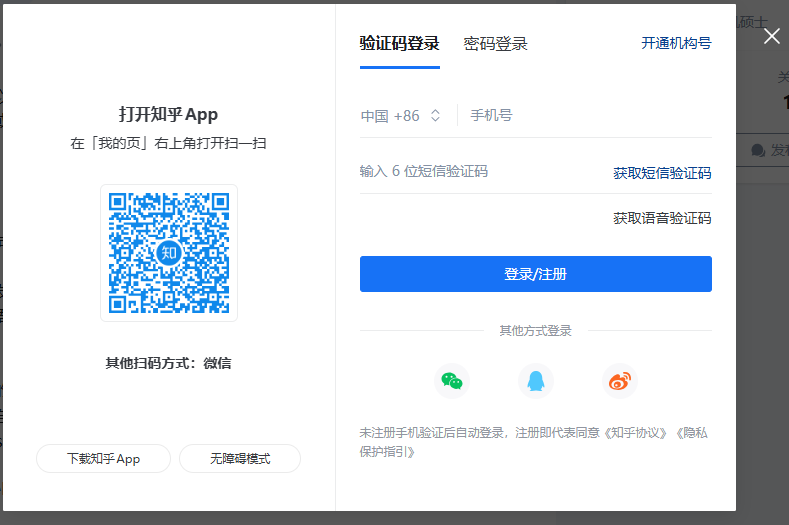This screenshot has width=789, height=525.
Task: Enable 无障碍模式 accessibility mode
Action: [240, 459]
